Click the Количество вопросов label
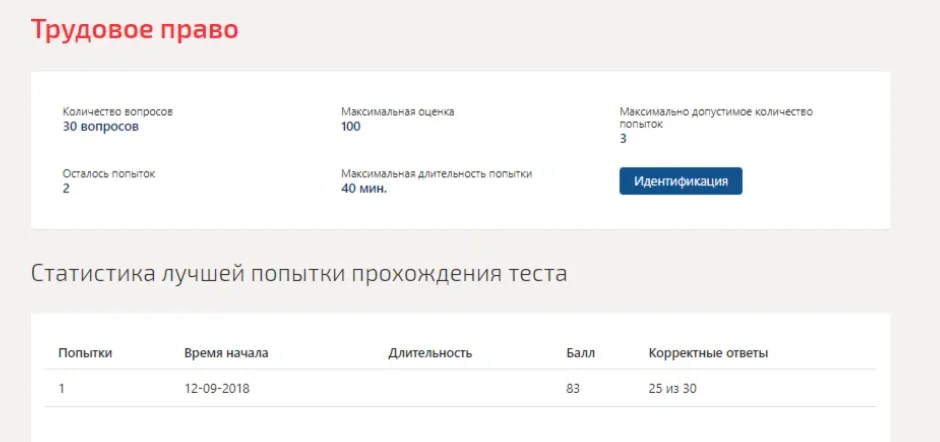This screenshot has height=442, width=940. tap(118, 112)
